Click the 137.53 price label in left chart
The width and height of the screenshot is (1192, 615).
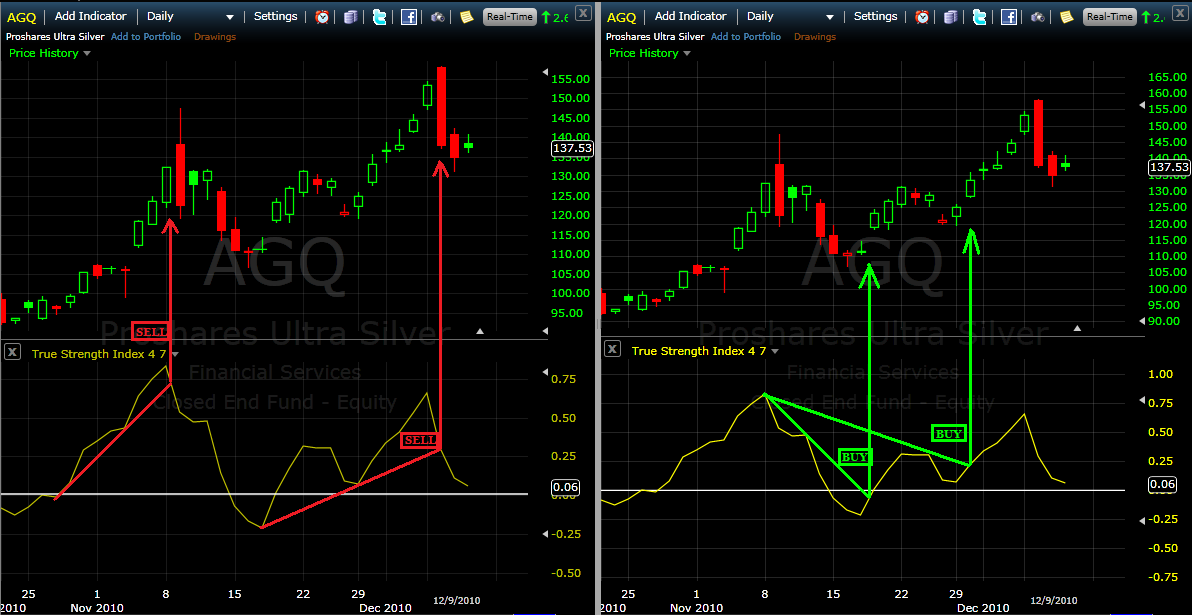[572, 150]
